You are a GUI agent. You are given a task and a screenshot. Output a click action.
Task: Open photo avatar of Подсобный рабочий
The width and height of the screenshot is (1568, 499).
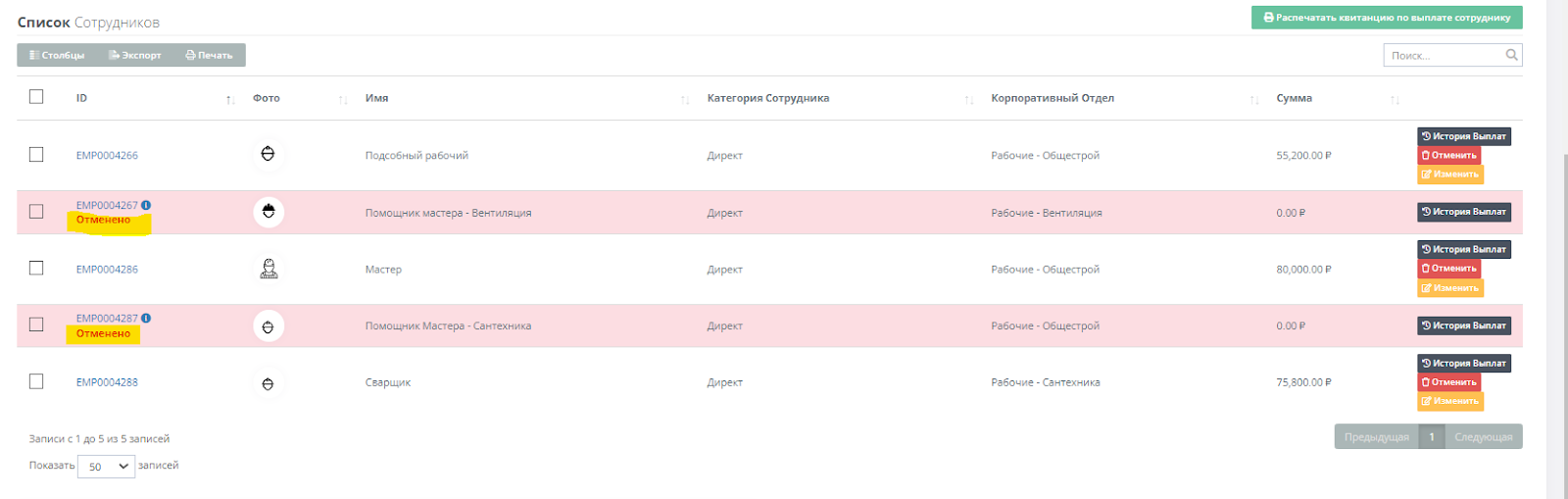click(x=268, y=154)
